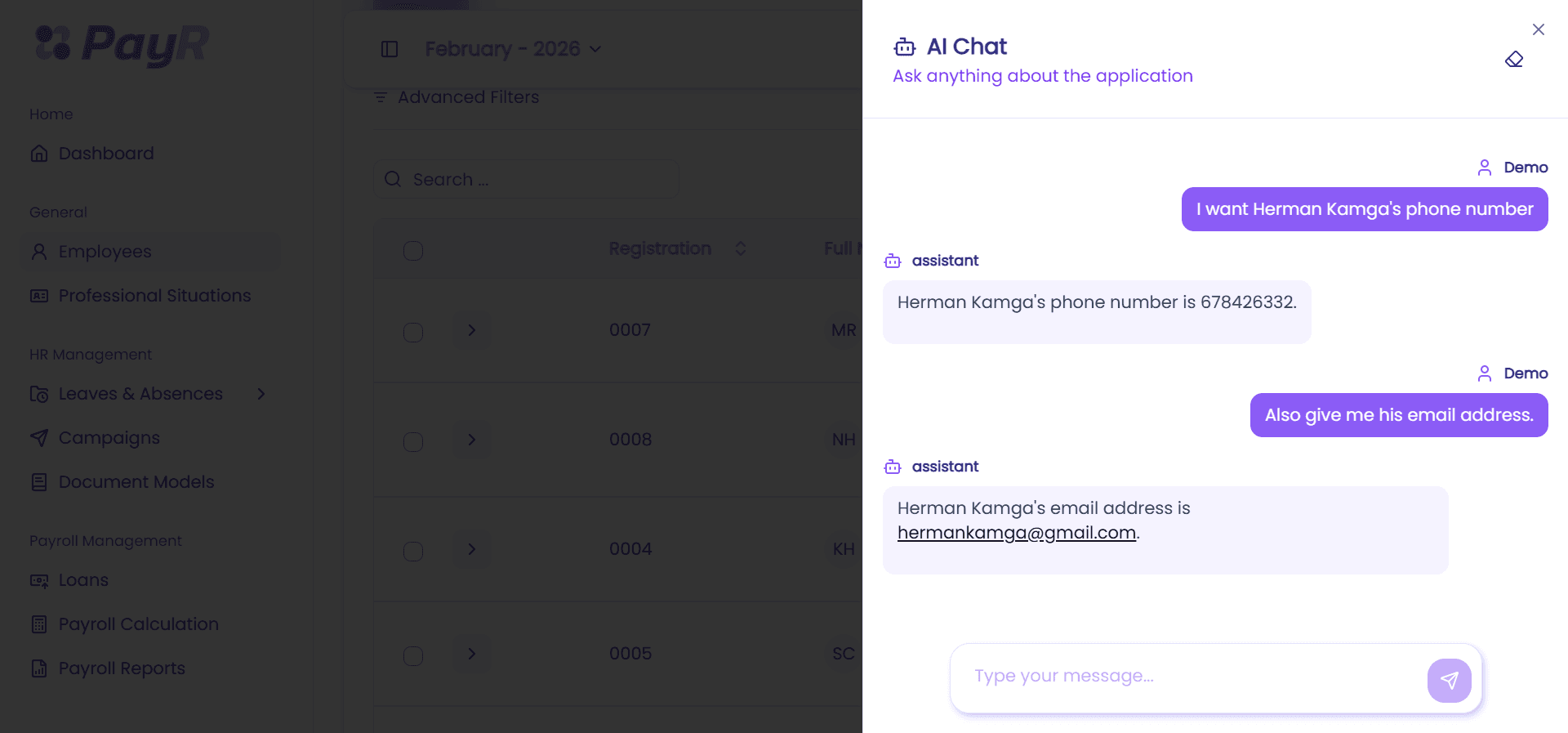Check the box for registration 0007
1568x733 pixels.
pos(413,332)
